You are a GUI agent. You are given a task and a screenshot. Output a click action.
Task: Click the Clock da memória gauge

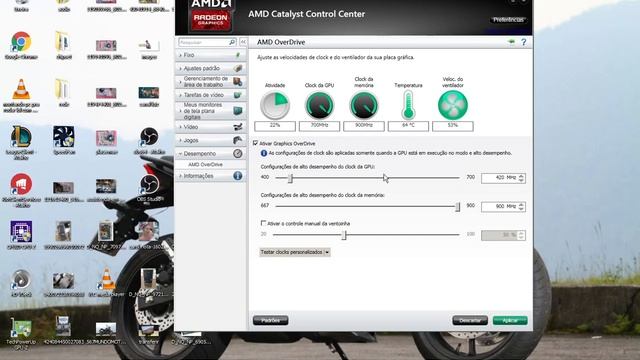click(x=364, y=105)
